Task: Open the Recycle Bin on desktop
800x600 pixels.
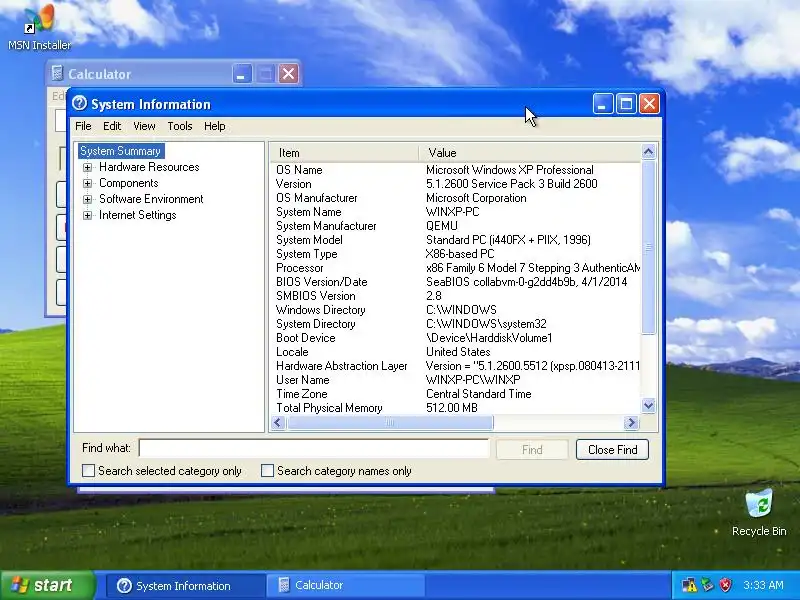Action: (759, 513)
